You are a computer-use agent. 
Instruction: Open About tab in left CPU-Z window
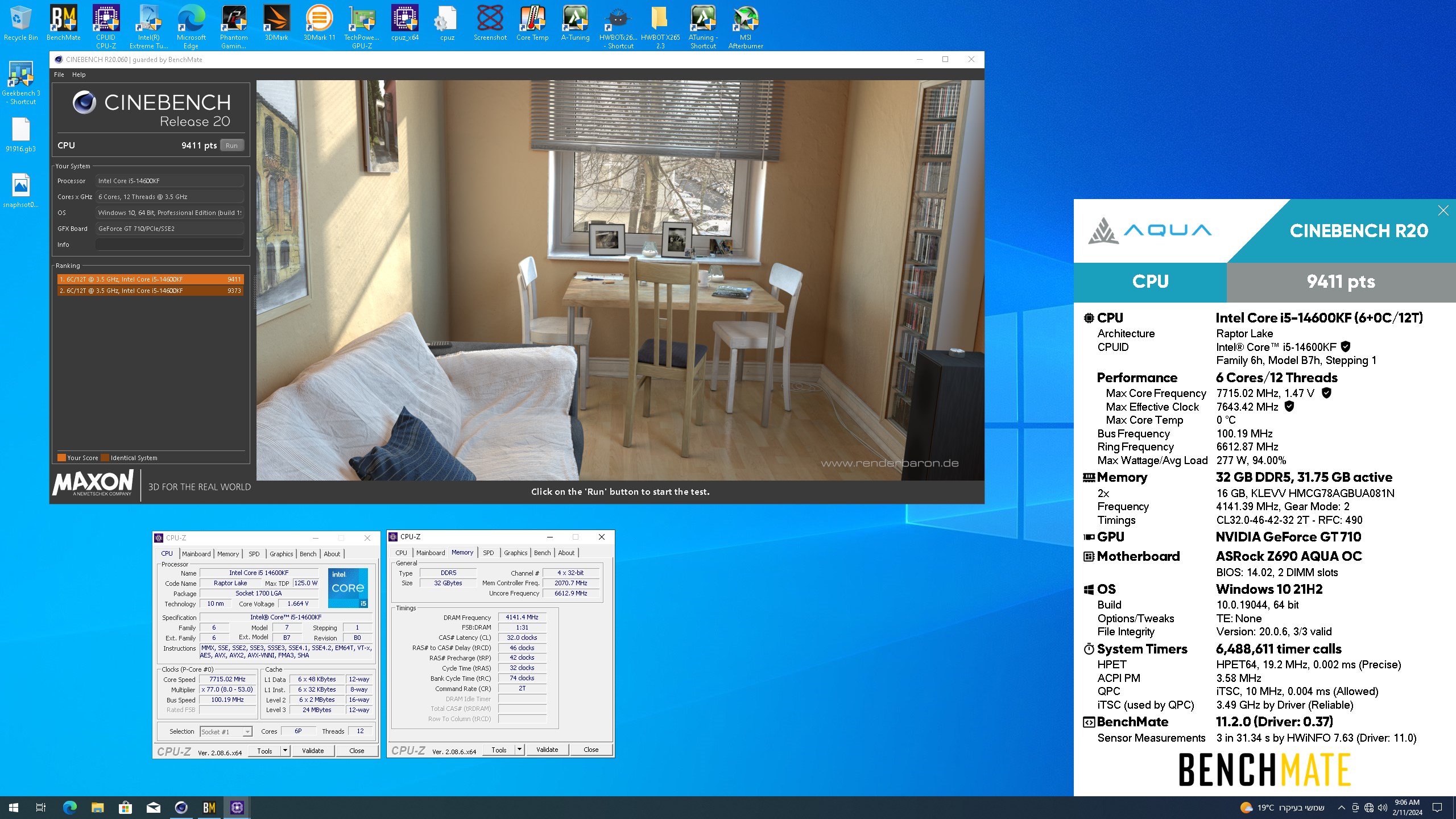tap(332, 554)
